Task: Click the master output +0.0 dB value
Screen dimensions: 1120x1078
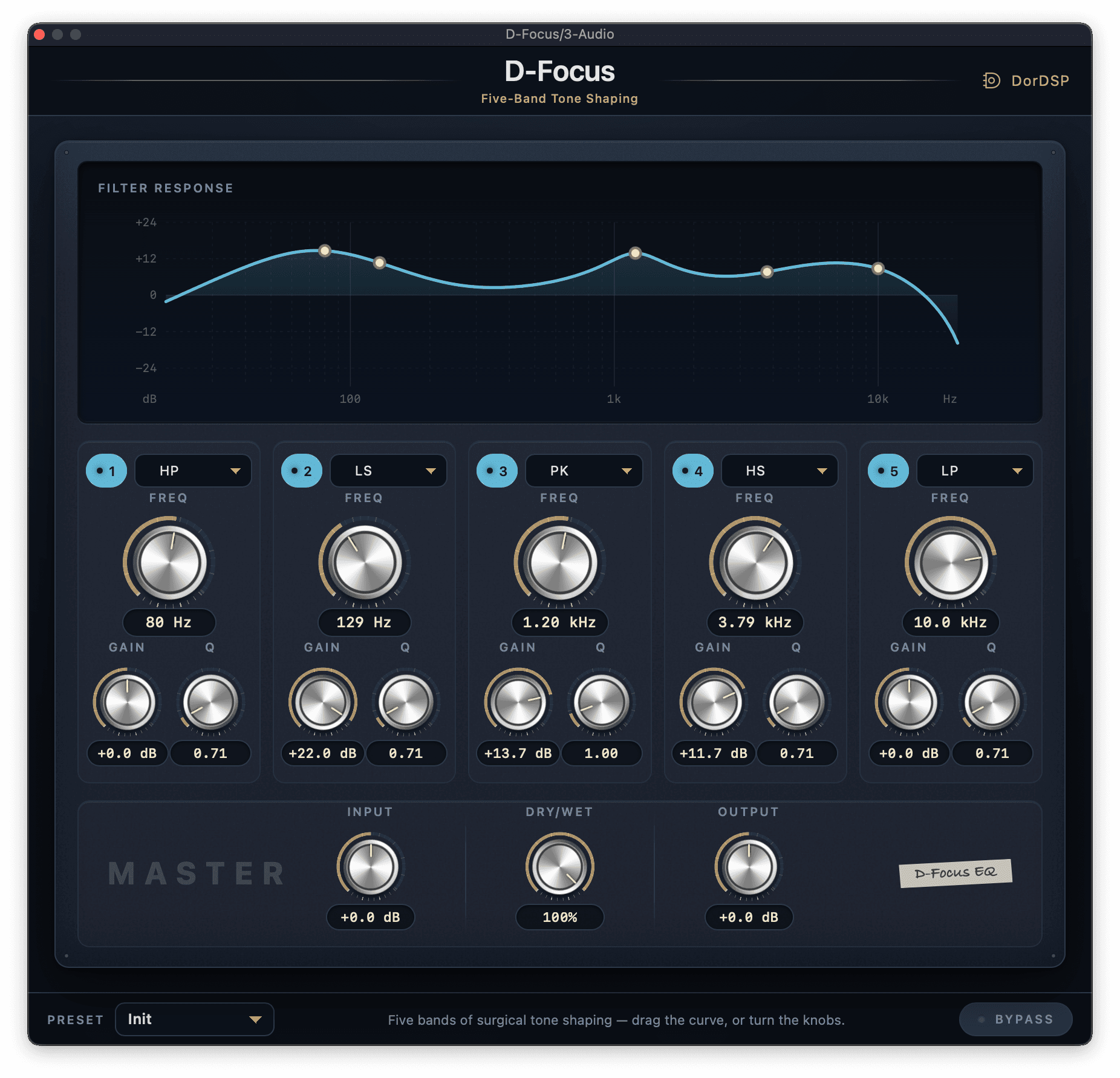Action: point(749,917)
